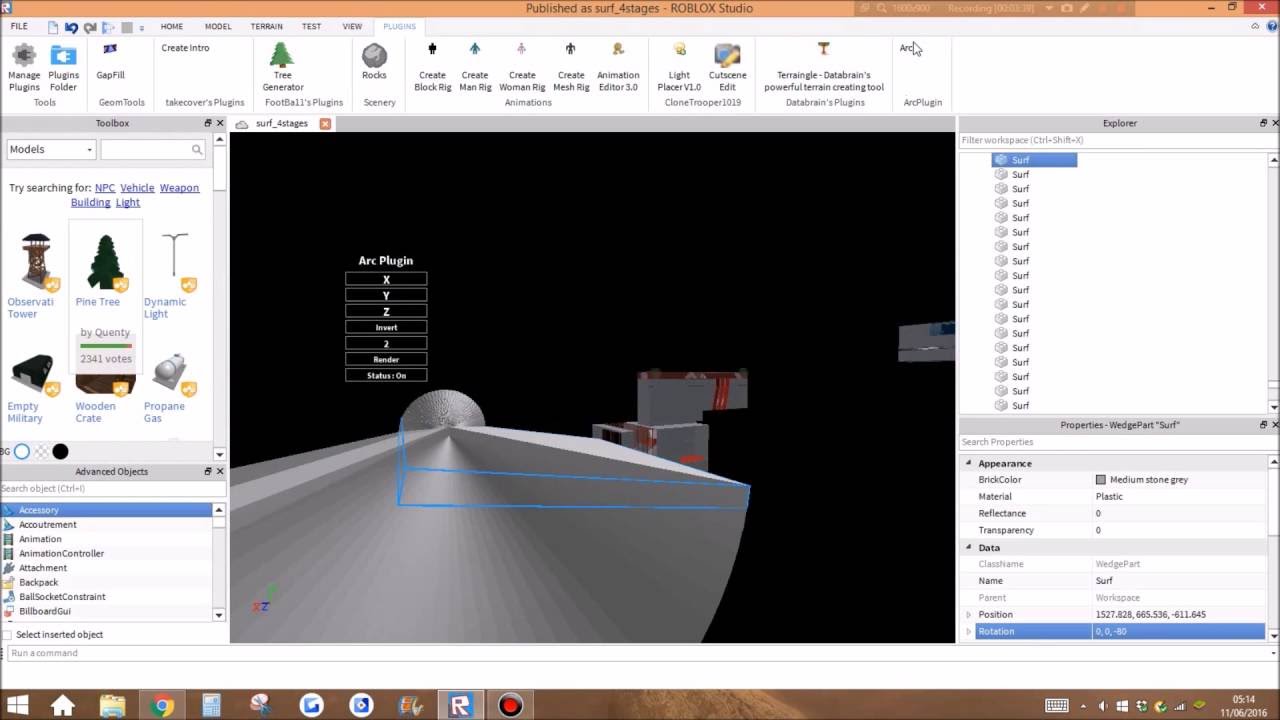The height and width of the screenshot is (720, 1280).
Task: Click Create Block Rig
Action: 433,67
